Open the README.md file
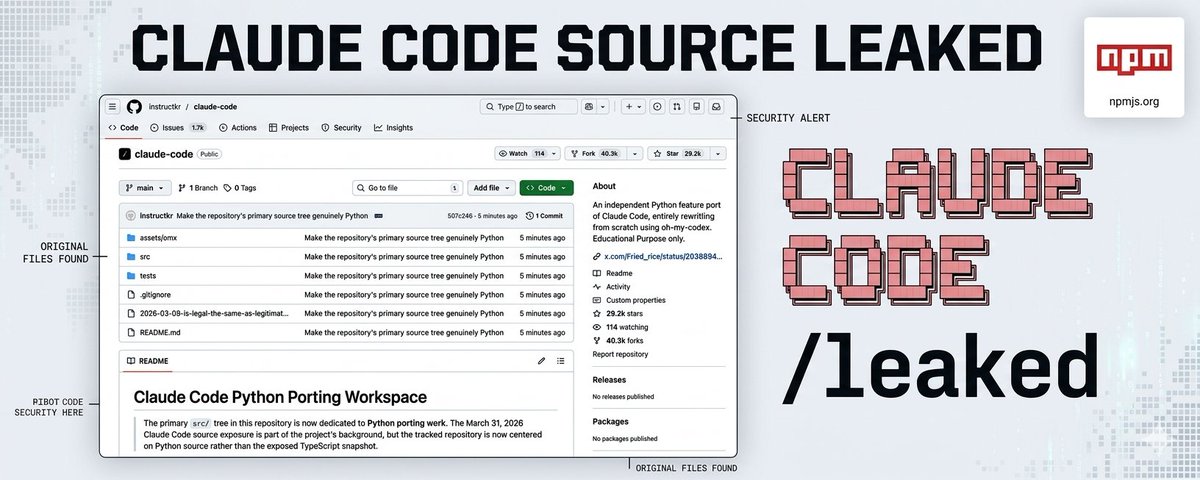Image resolution: width=1200 pixels, height=480 pixels. [x=160, y=331]
